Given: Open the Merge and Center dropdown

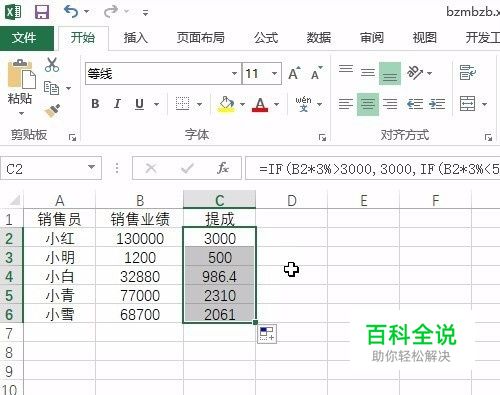Looking at the screenshot, I should tap(484, 105).
